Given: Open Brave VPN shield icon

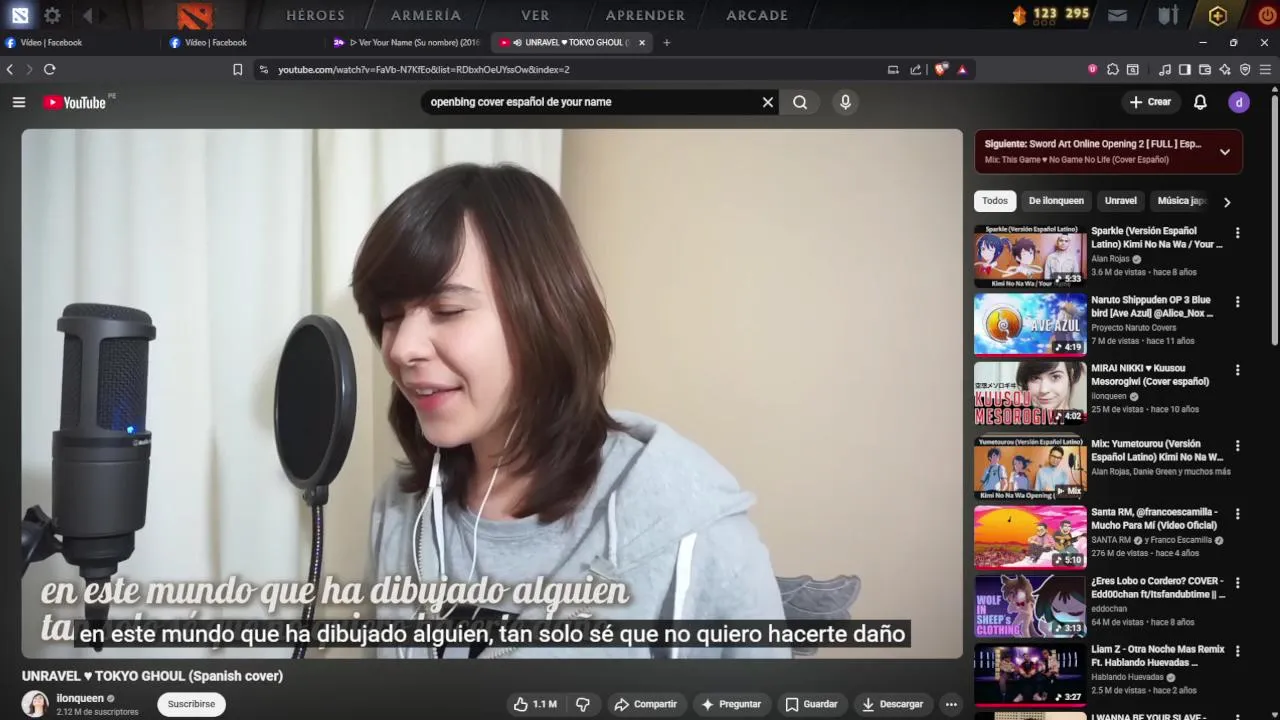Looking at the screenshot, I should (x=1245, y=69).
